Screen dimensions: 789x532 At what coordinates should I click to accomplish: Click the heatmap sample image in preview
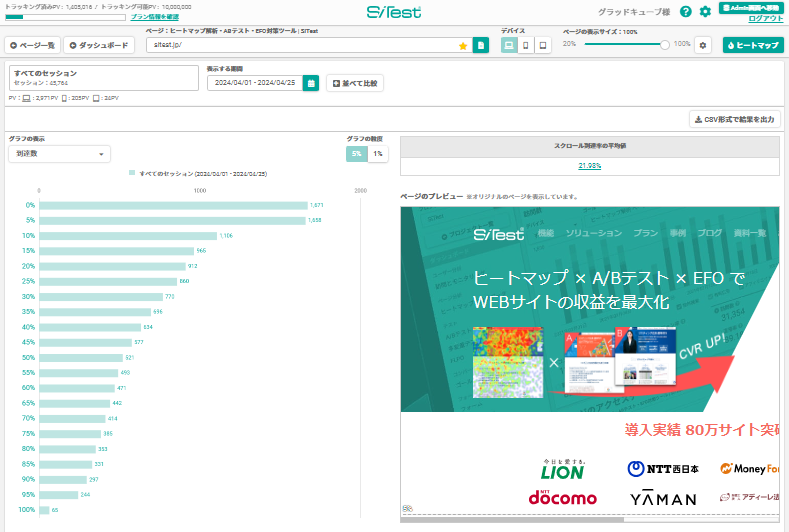[x=508, y=362]
